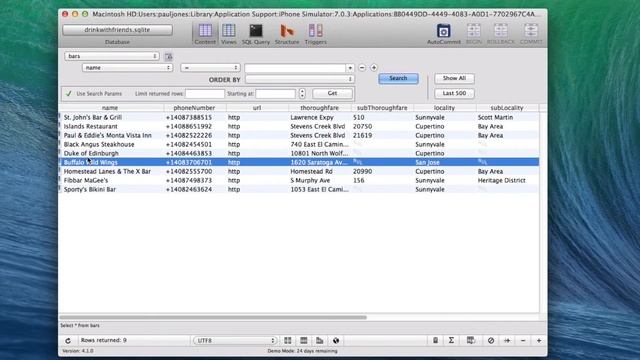Click the ROLLBACK transaction icon
The height and width of the screenshot is (360, 640).
click(x=501, y=34)
